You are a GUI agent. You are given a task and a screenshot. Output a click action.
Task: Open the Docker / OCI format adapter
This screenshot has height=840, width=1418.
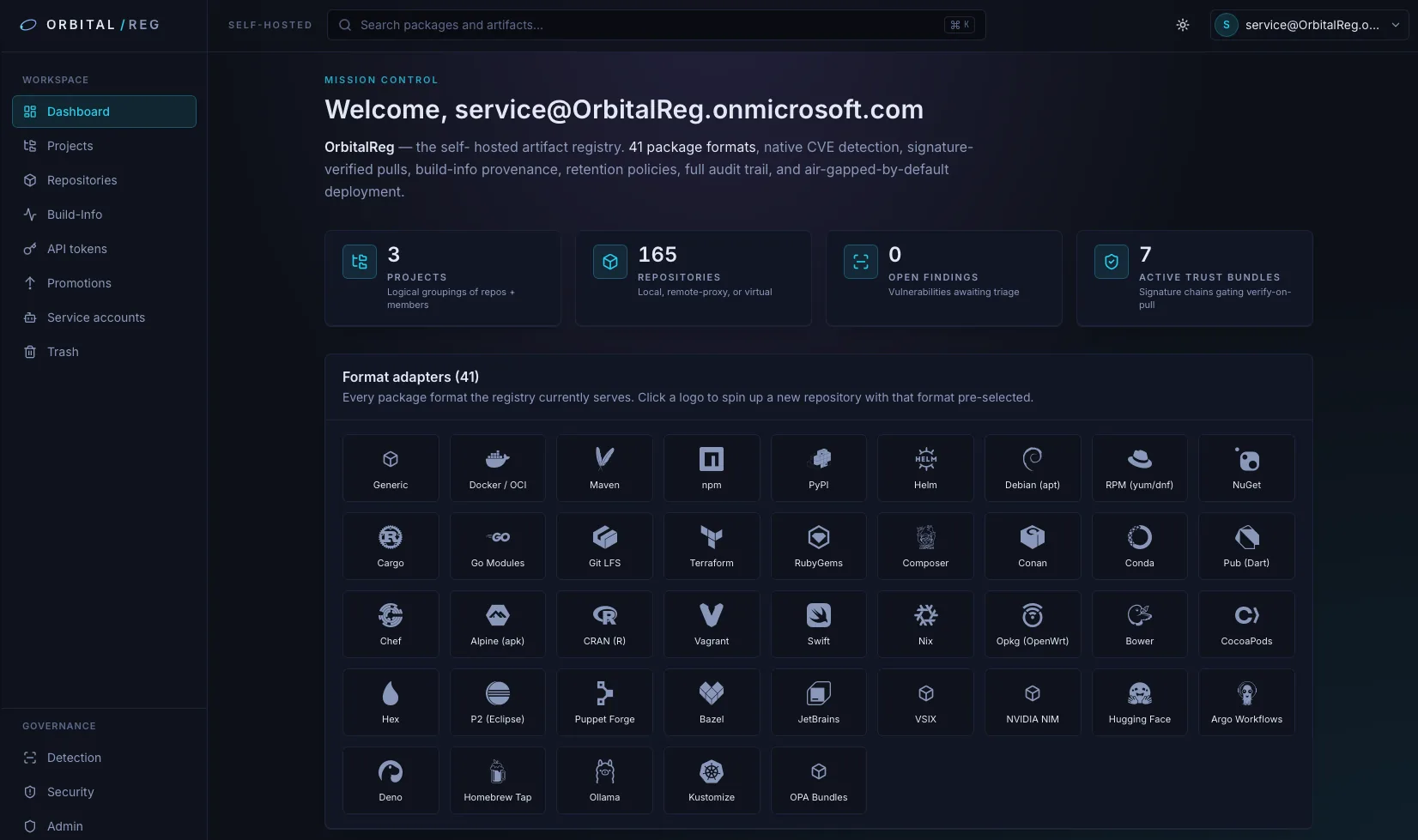coord(498,468)
